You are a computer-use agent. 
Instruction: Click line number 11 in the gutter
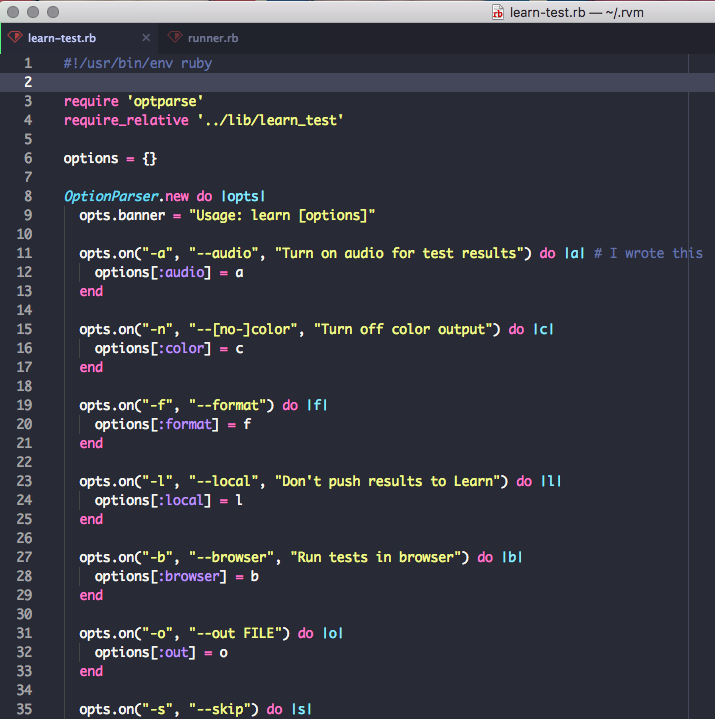click(x=26, y=253)
